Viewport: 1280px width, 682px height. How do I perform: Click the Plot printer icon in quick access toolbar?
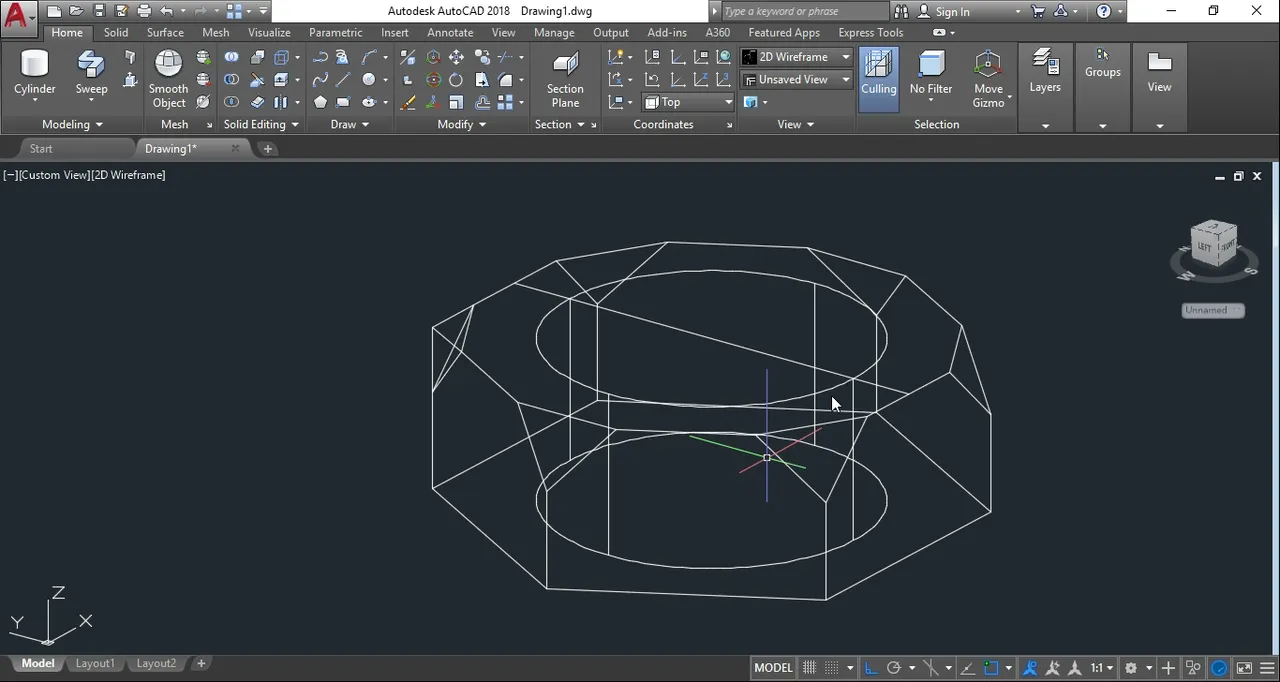[x=144, y=11]
